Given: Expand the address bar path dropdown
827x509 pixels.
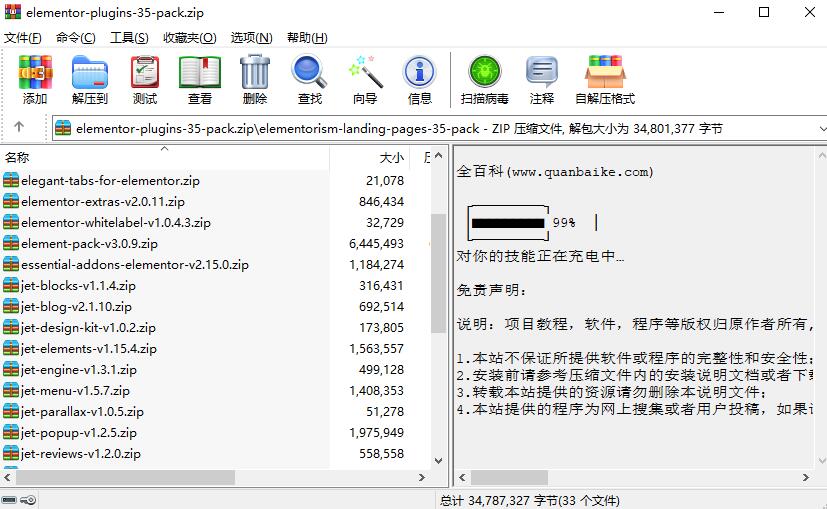Looking at the screenshot, I should point(822,129).
